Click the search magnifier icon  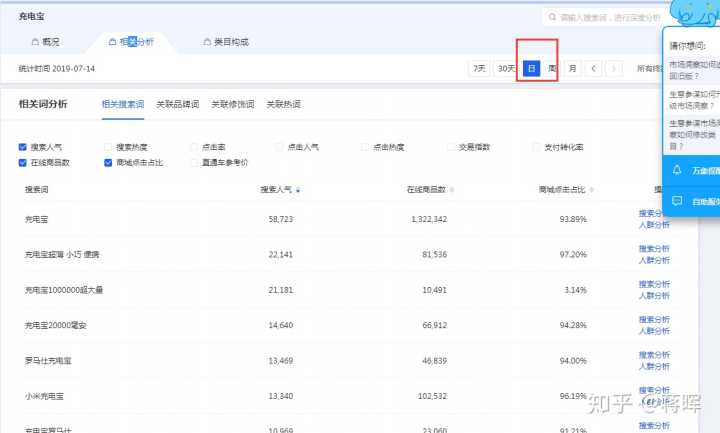pyautogui.click(x=551, y=18)
